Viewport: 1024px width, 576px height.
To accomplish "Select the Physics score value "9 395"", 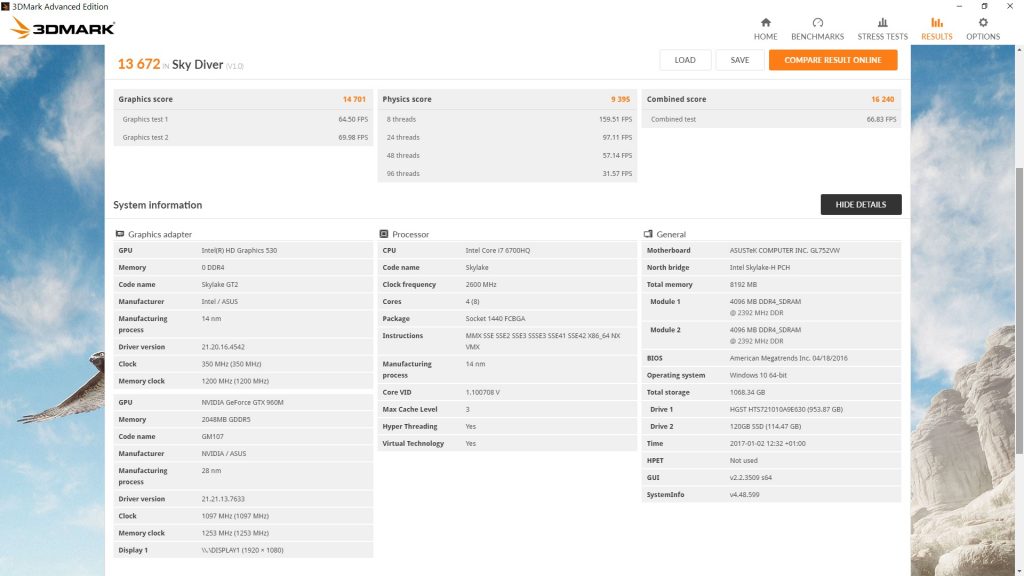I will pos(620,99).
